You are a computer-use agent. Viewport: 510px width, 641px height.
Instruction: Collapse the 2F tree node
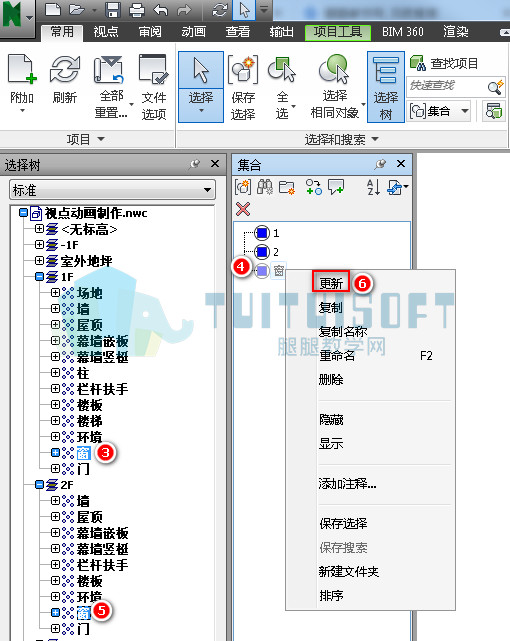pos(39,484)
